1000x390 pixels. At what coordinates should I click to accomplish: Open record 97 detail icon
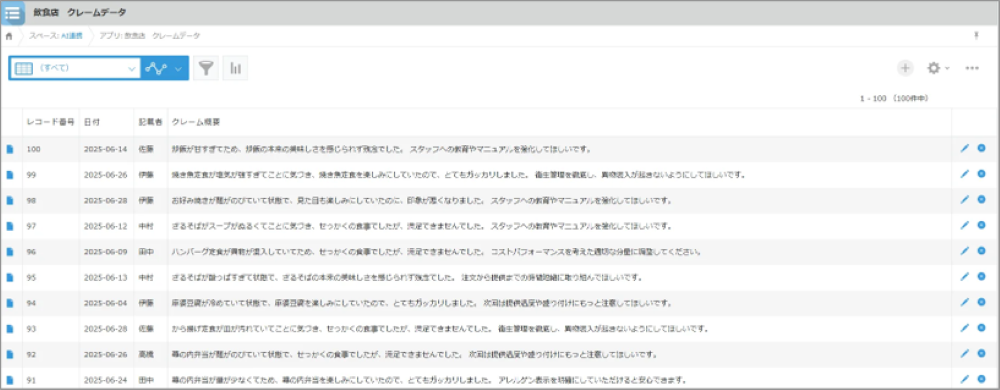pyautogui.click(x=10, y=226)
